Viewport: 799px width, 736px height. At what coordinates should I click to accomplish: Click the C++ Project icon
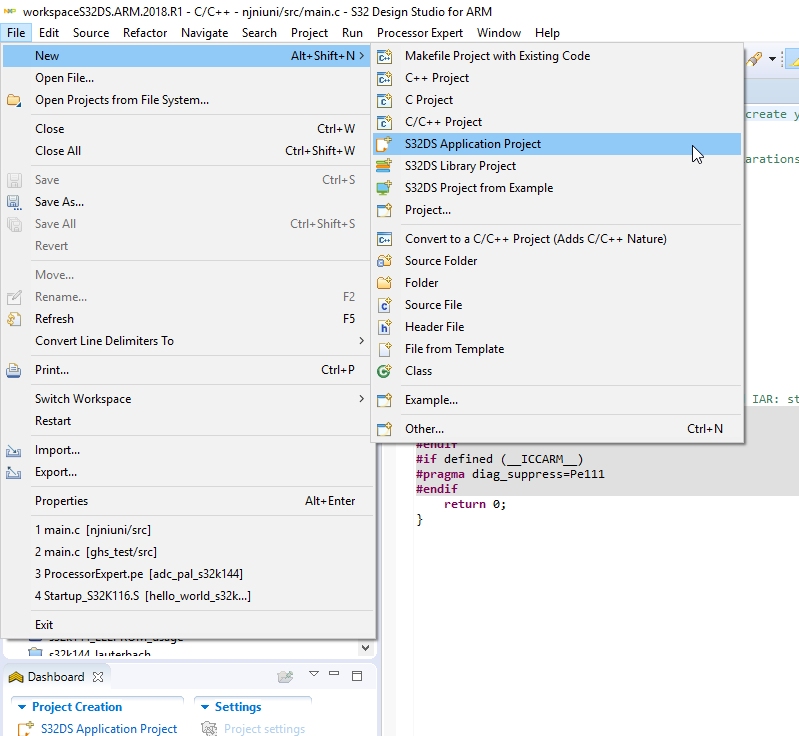tap(385, 78)
